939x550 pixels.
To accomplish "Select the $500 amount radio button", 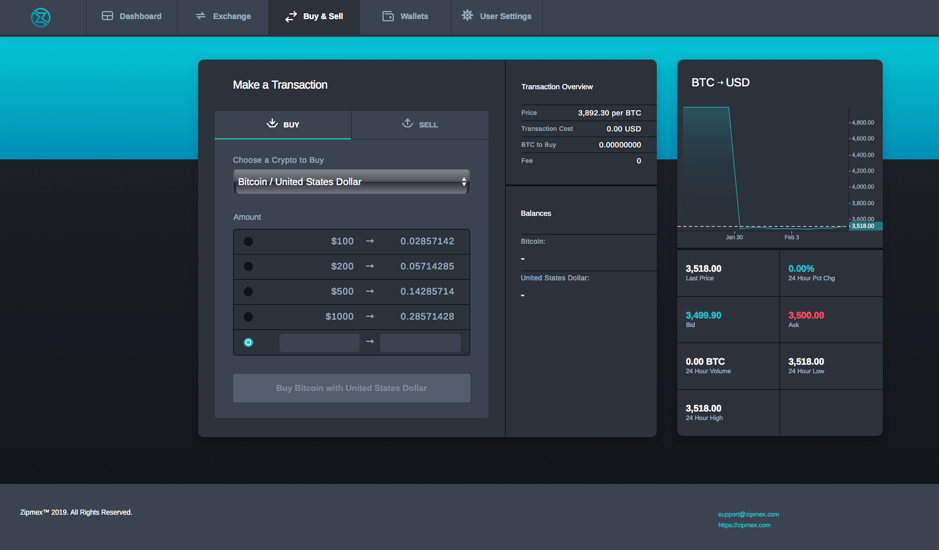I will tap(248, 292).
